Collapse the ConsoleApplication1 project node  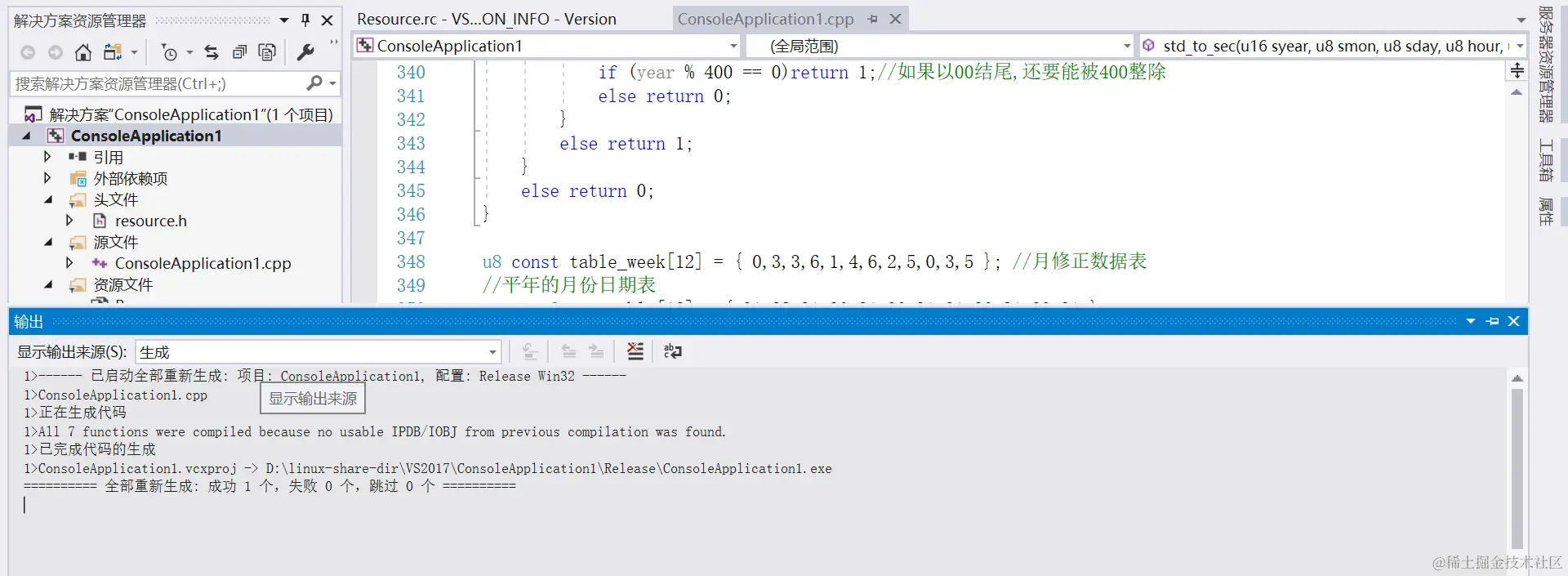click(26, 136)
